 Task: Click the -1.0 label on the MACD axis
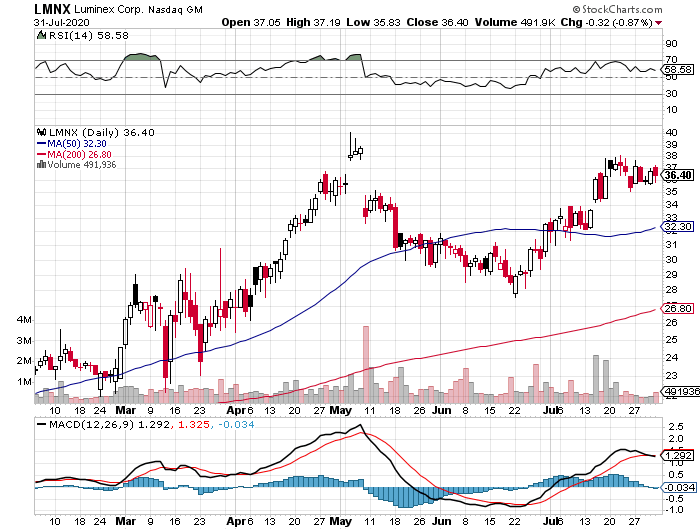click(x=674, y=510)
